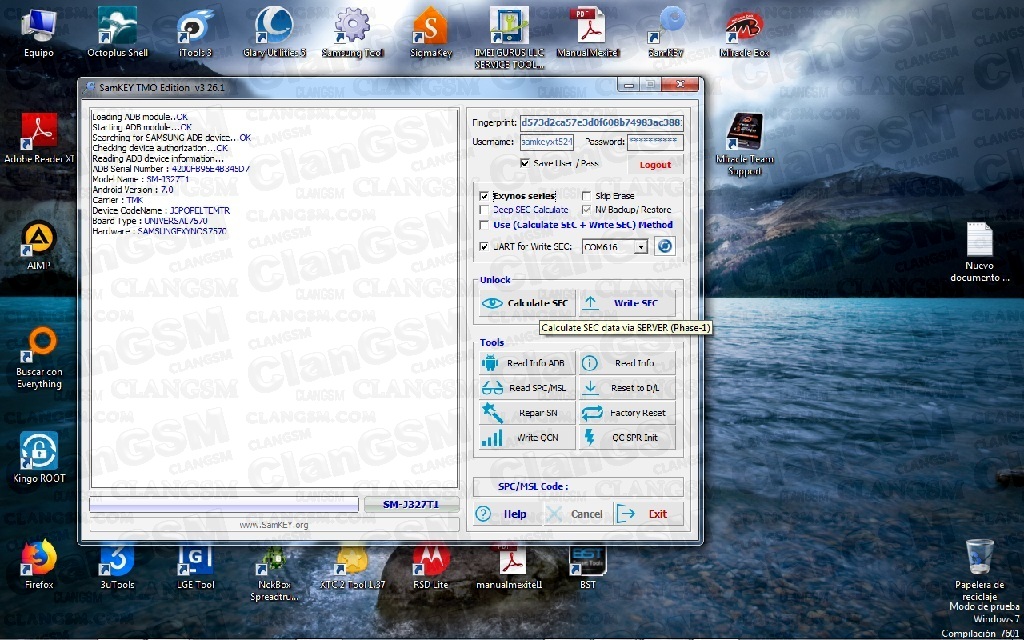Viewport: 1024px width, 640px height.
Task: Launch SamKEY desktop shortcut
Action: (x=666, y=33)
